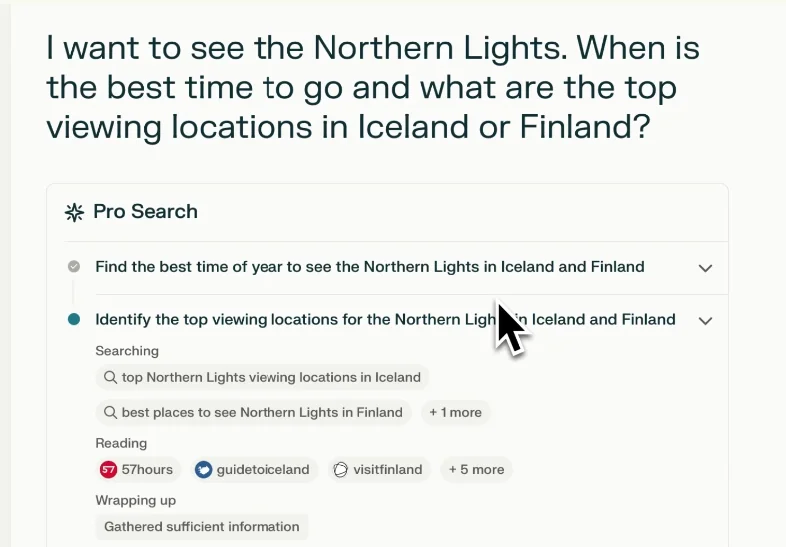
Task: Click the visitfinland globe favicon
Action: 340,470
